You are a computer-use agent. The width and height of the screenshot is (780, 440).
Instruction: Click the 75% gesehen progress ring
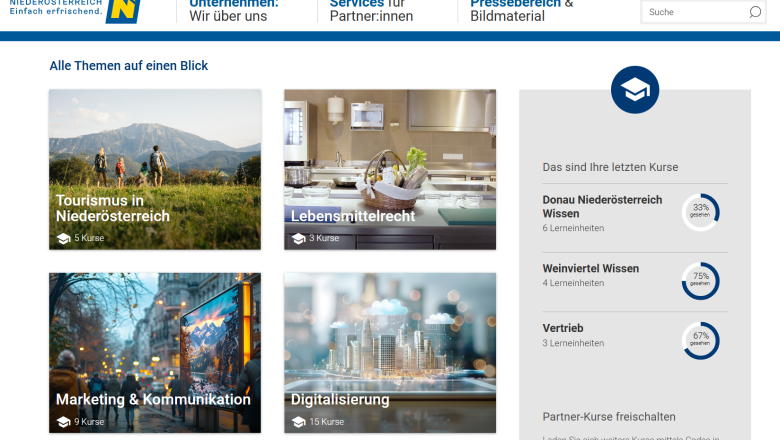(x=700, y=281)
